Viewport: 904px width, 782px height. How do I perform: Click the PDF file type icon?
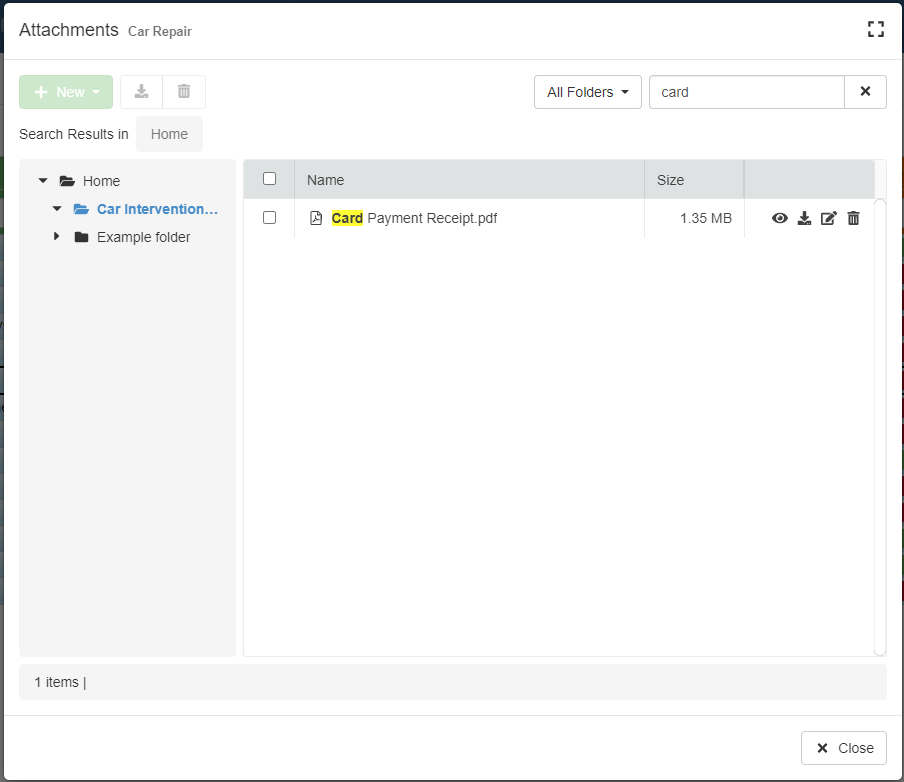click(x=316, y=218)
